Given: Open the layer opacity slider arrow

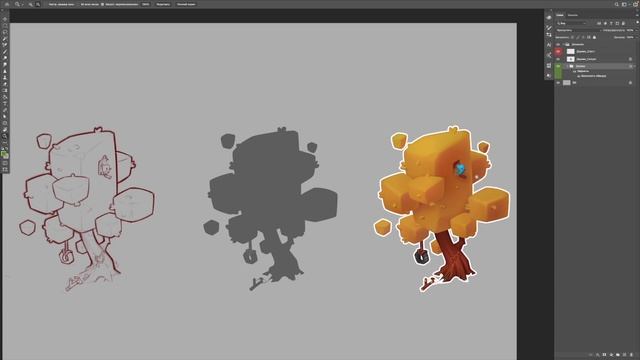Looking at the screenshot, I should (x=637, y=30).
